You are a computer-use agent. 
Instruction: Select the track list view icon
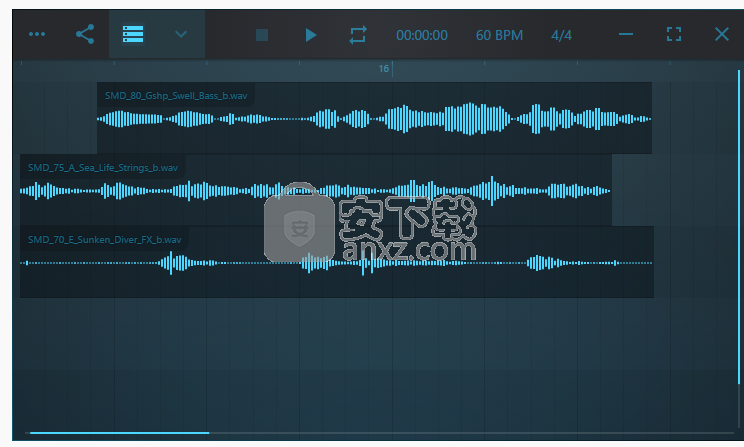pos(133,34)
